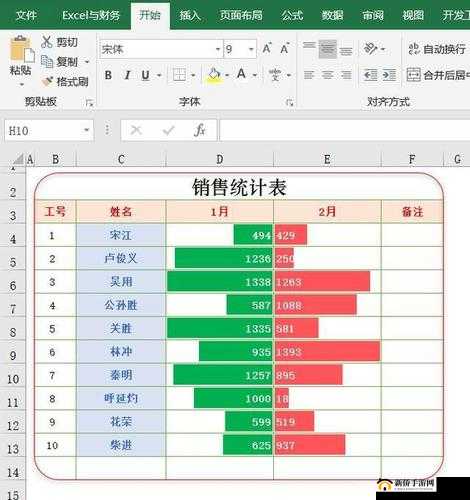Open the font size dropdown
This screenshot has height=500, width=470.
[251, 49]
